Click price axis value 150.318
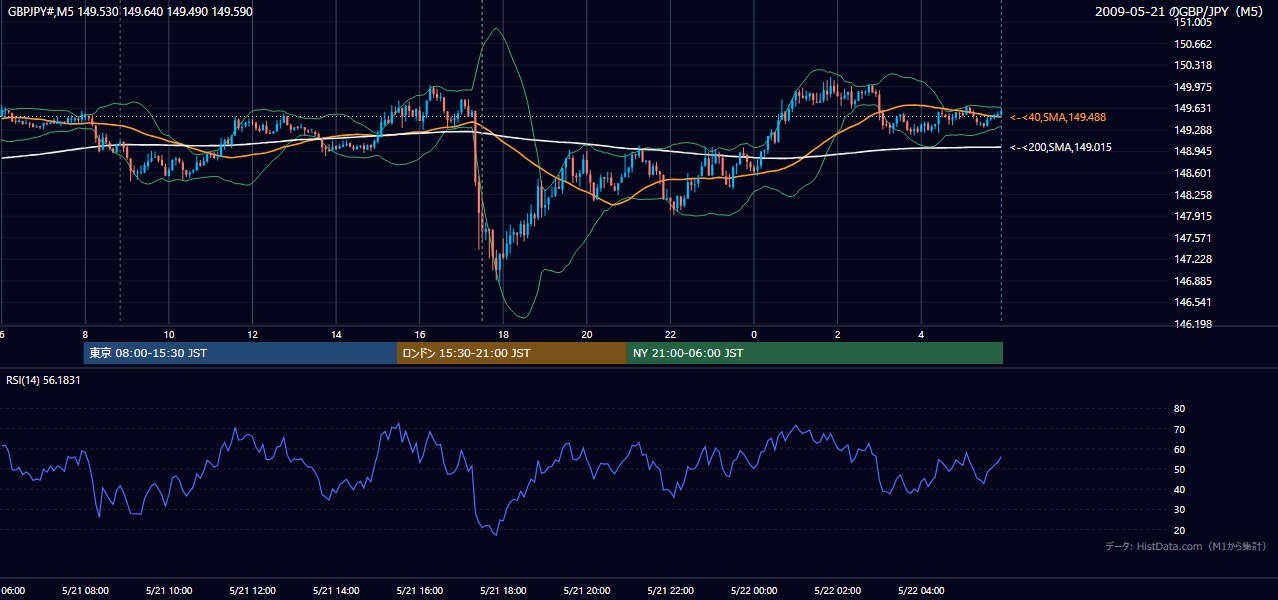The width and height of the screenshot is (1278, 600). [1192, 65]
